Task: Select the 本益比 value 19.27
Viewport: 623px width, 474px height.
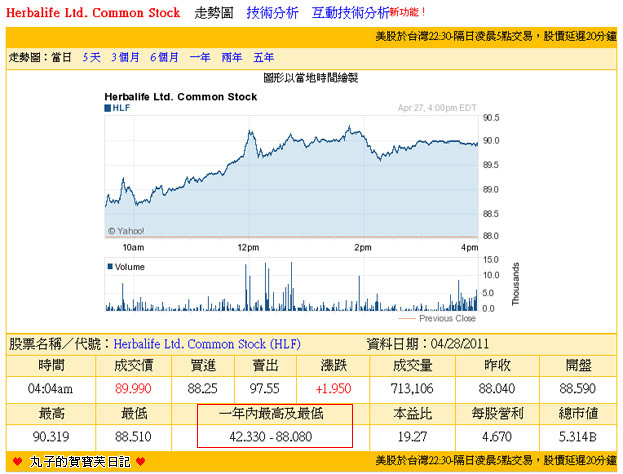Action: pos(412,437)
